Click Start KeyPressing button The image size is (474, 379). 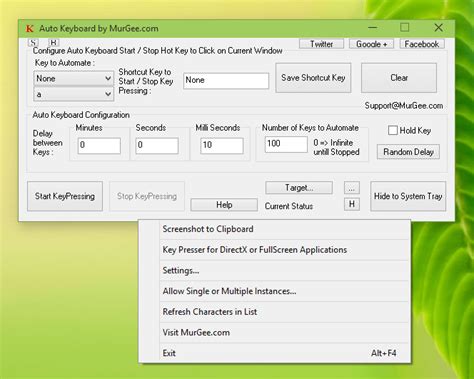pyautogui.click(x=65, y=196)
